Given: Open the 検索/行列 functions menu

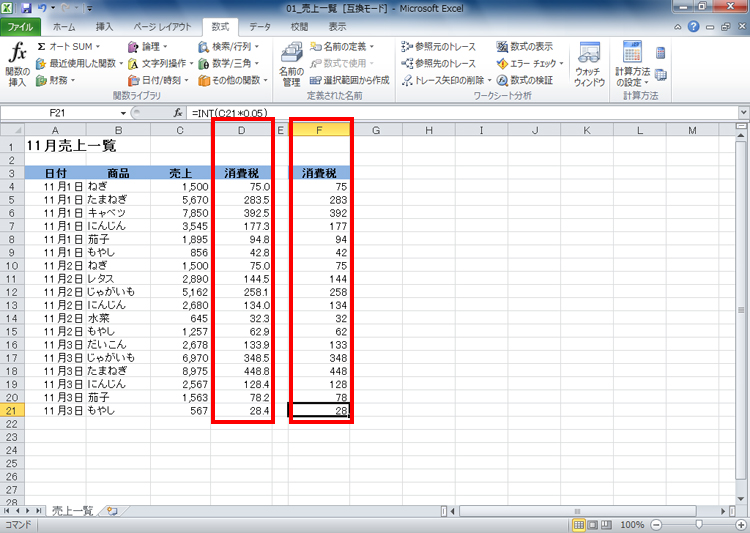Looking at the screenshot, I should pyautogui.click(x=229, y=46).
